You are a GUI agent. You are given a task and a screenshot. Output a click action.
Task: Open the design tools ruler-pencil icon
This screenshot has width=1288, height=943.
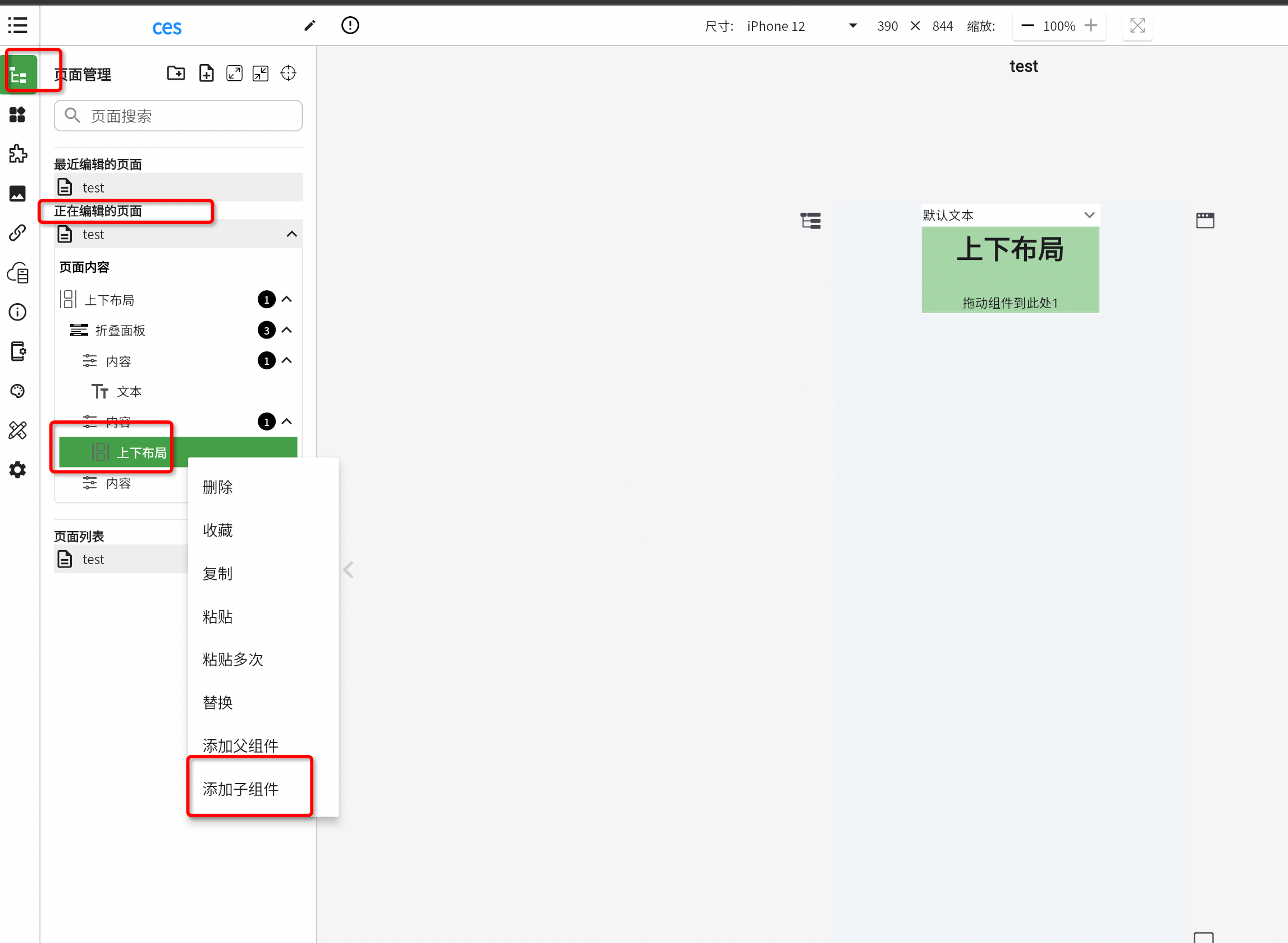(x=18, y=431)
